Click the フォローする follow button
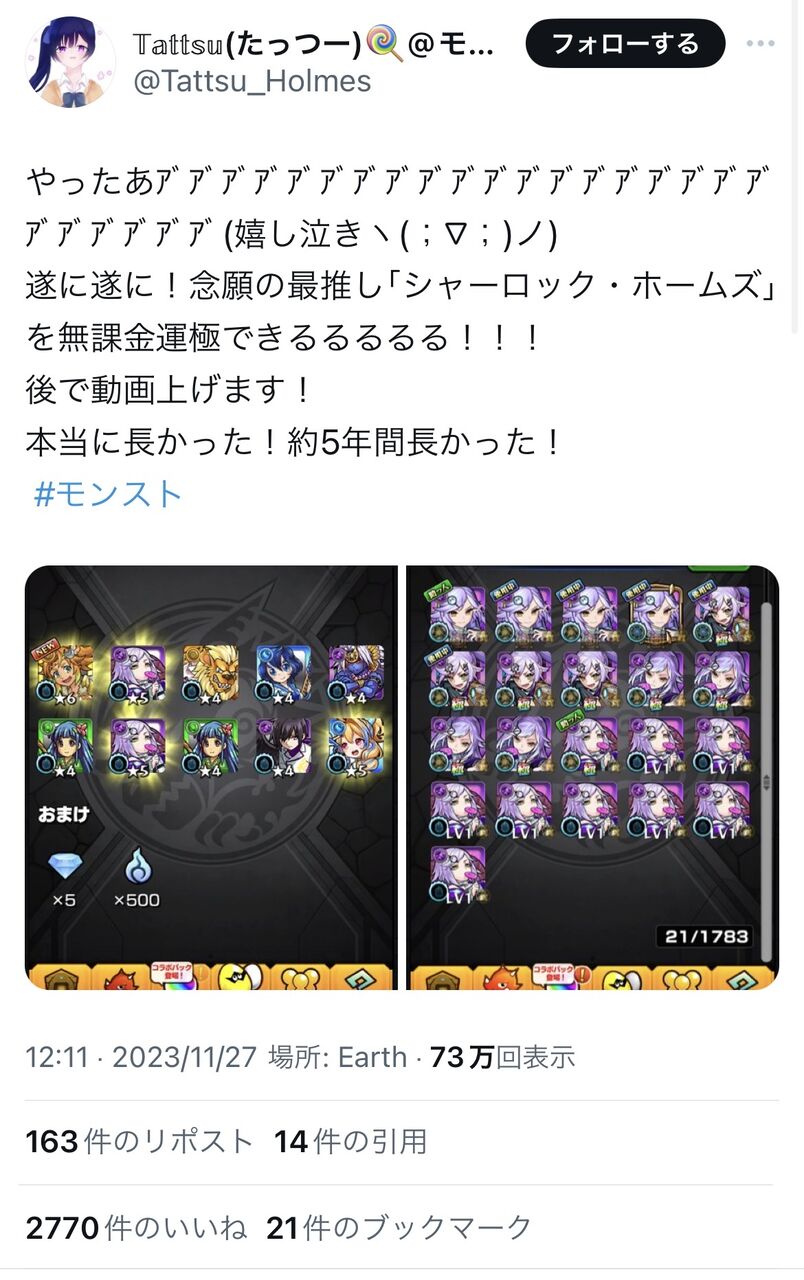This screenshot has width=804, height=1280. pos(625,43)
